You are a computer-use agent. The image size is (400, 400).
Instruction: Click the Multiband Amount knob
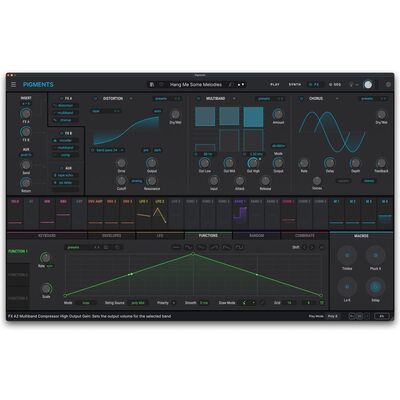(x=278, y=114)
